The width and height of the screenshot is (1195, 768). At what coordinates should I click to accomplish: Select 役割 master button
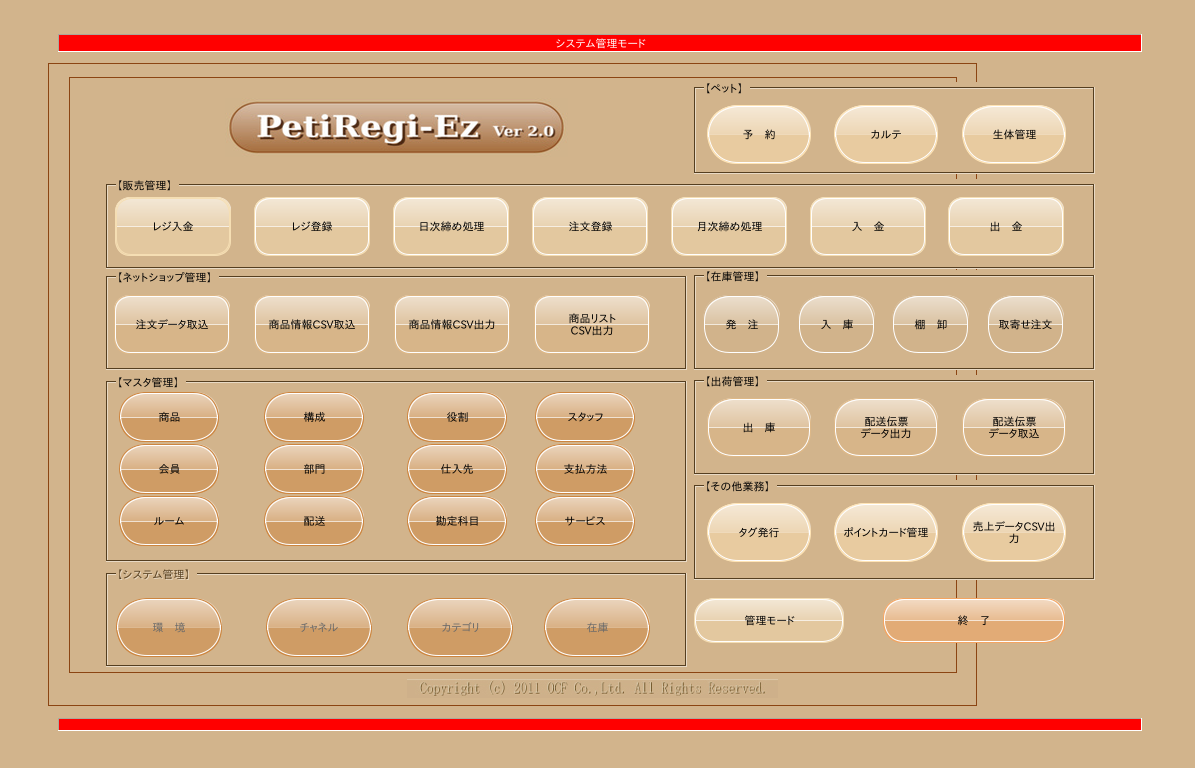[x=457, y=417]
